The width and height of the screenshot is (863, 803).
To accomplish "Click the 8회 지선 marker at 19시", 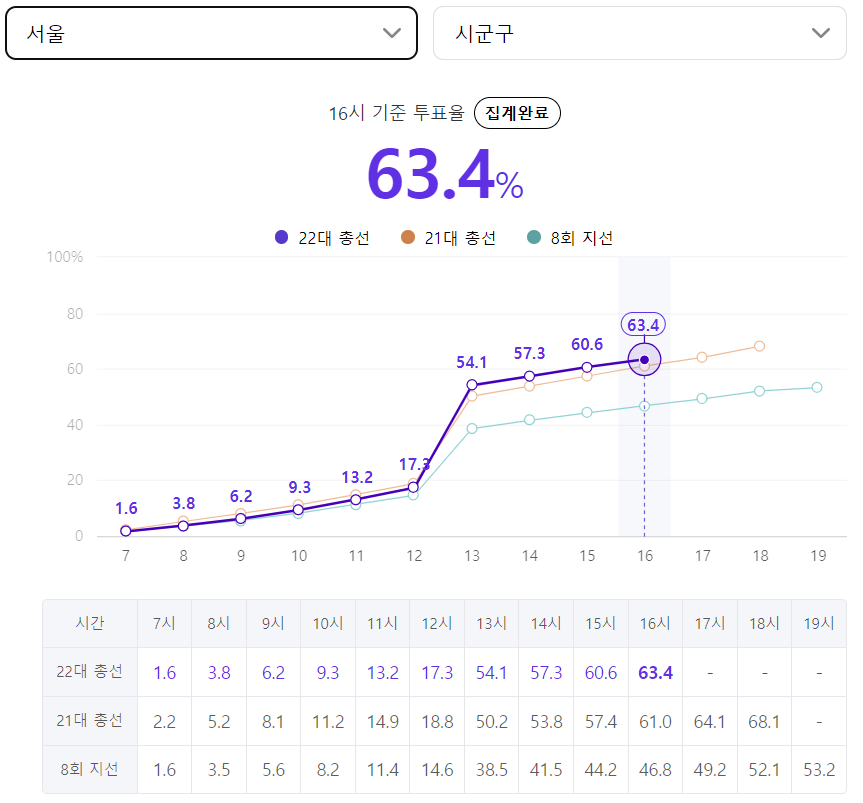I will (x=817, y=387).
